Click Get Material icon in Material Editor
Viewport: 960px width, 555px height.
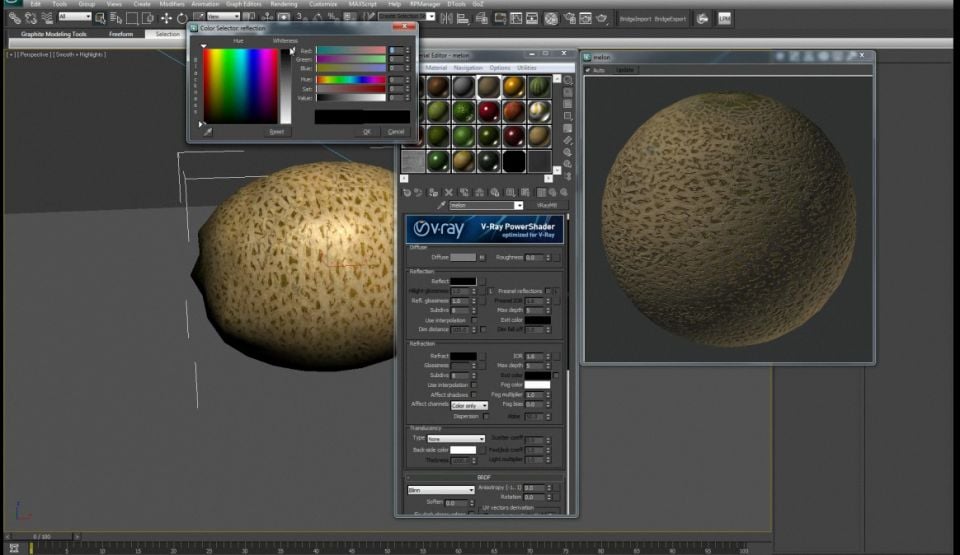(407, 192)
